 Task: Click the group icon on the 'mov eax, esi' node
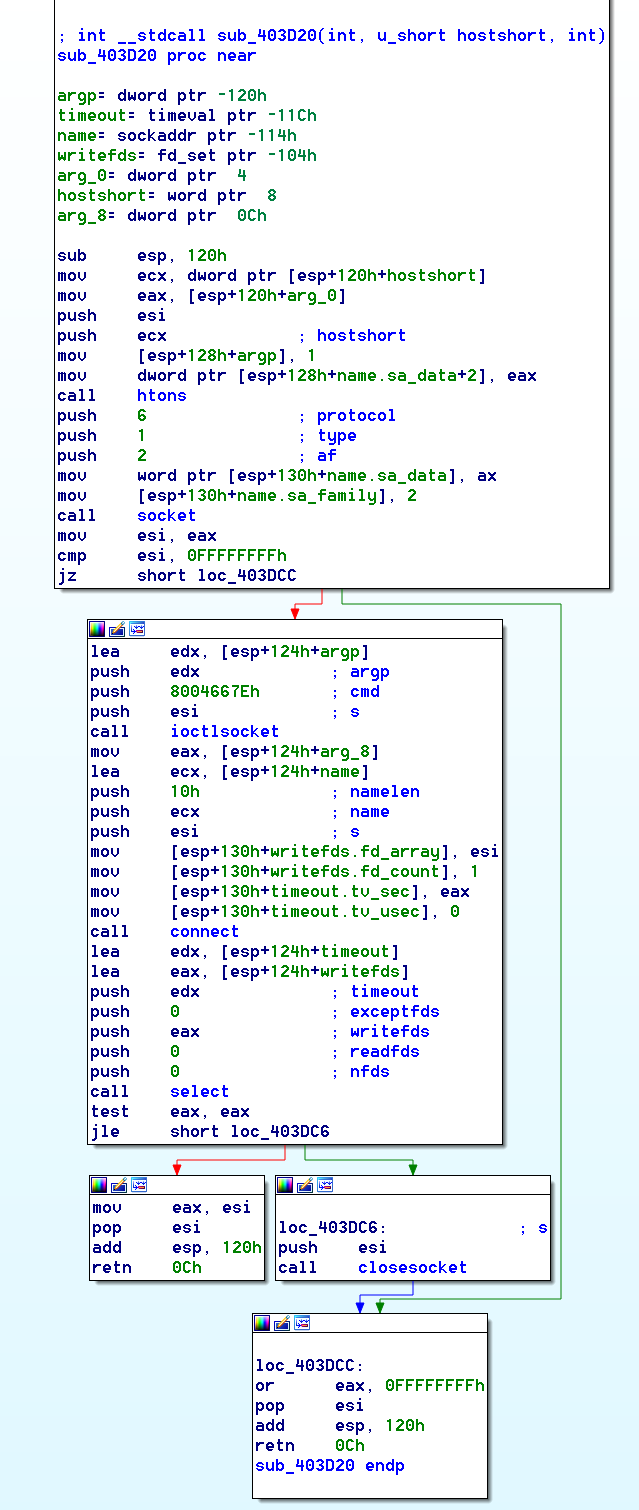click(x=139, y=1185)
